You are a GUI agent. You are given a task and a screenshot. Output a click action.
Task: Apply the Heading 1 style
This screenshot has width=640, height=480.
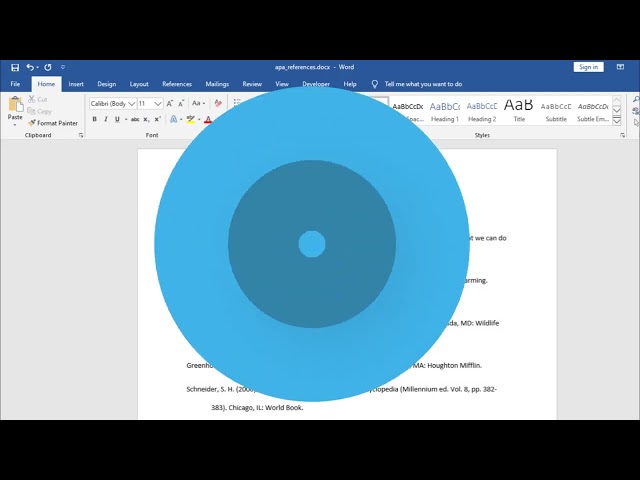[x=445, y=111]
